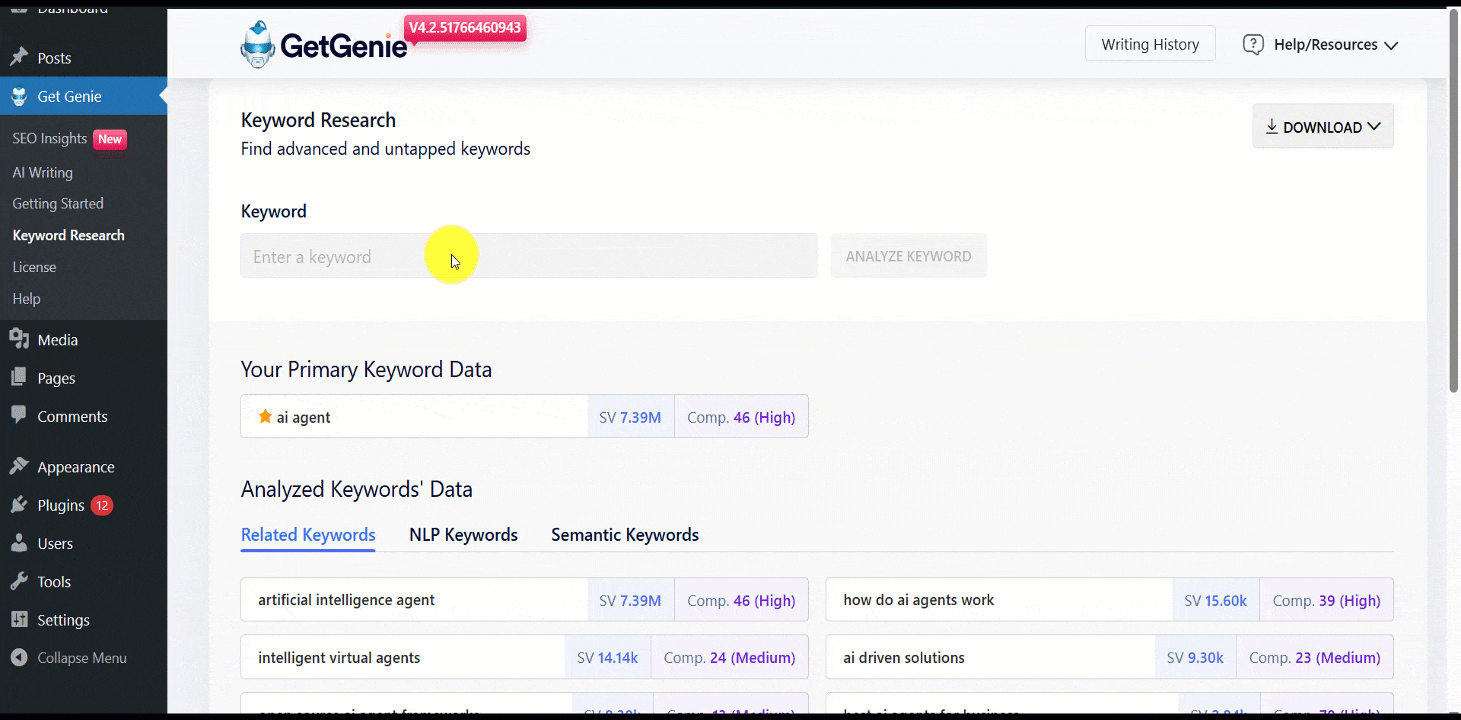Open the Semantic Keywords tab

tap(624, 534)
